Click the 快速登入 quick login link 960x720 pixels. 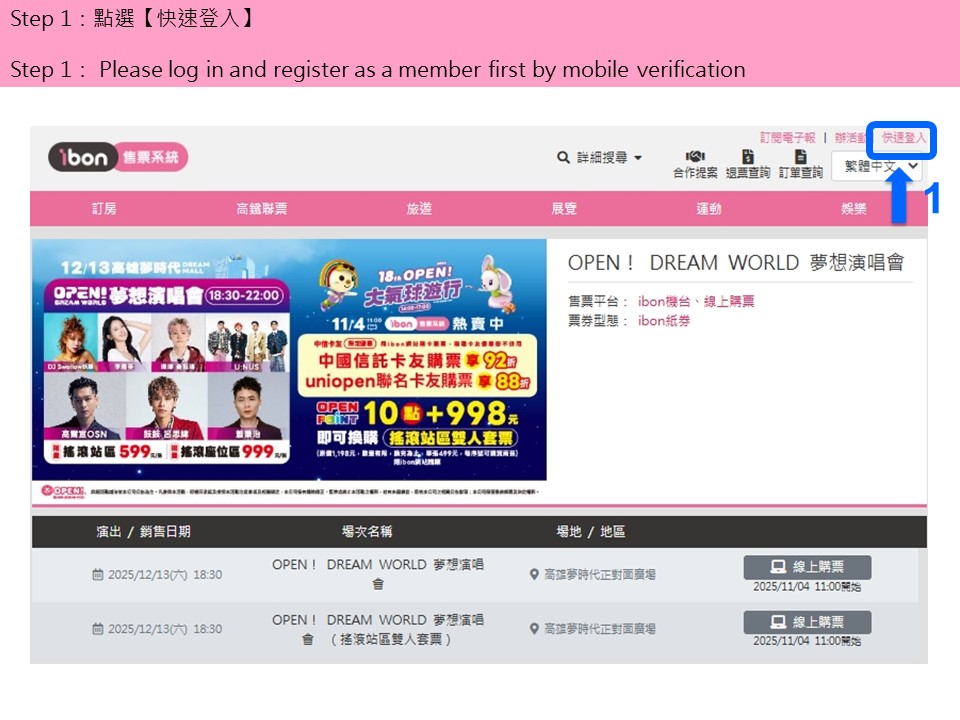[904, 138]
